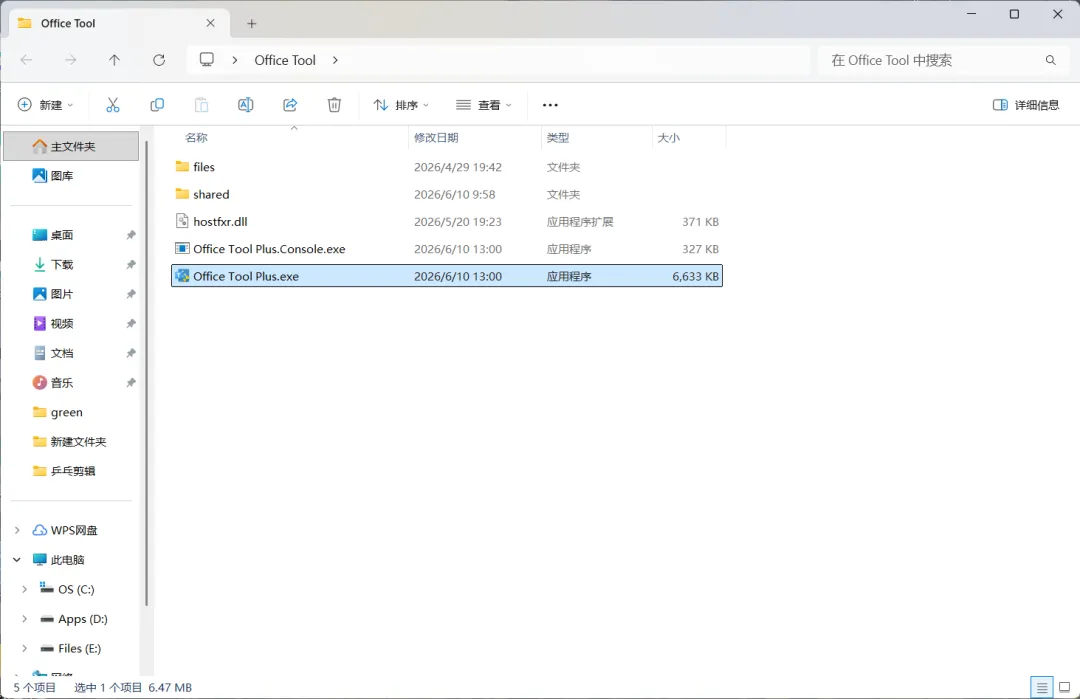The width and height of the screenshot is (1080, 699).
Task: Open the 新建 dropdown menu
Action: tap(45, 105)
